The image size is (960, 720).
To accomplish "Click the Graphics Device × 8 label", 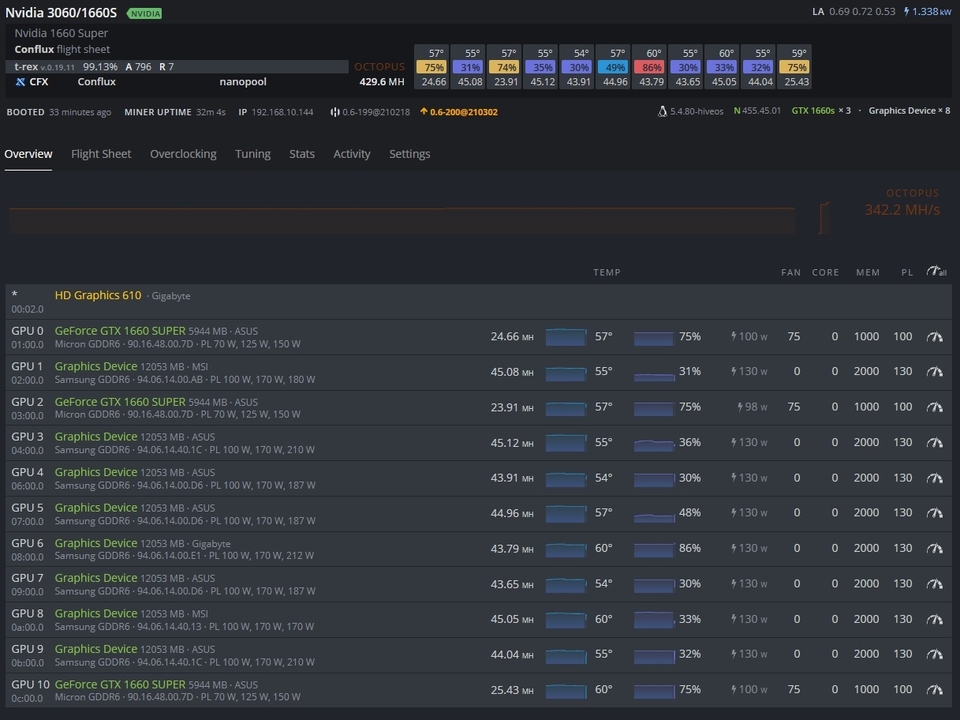I will (x=909, y=111).
